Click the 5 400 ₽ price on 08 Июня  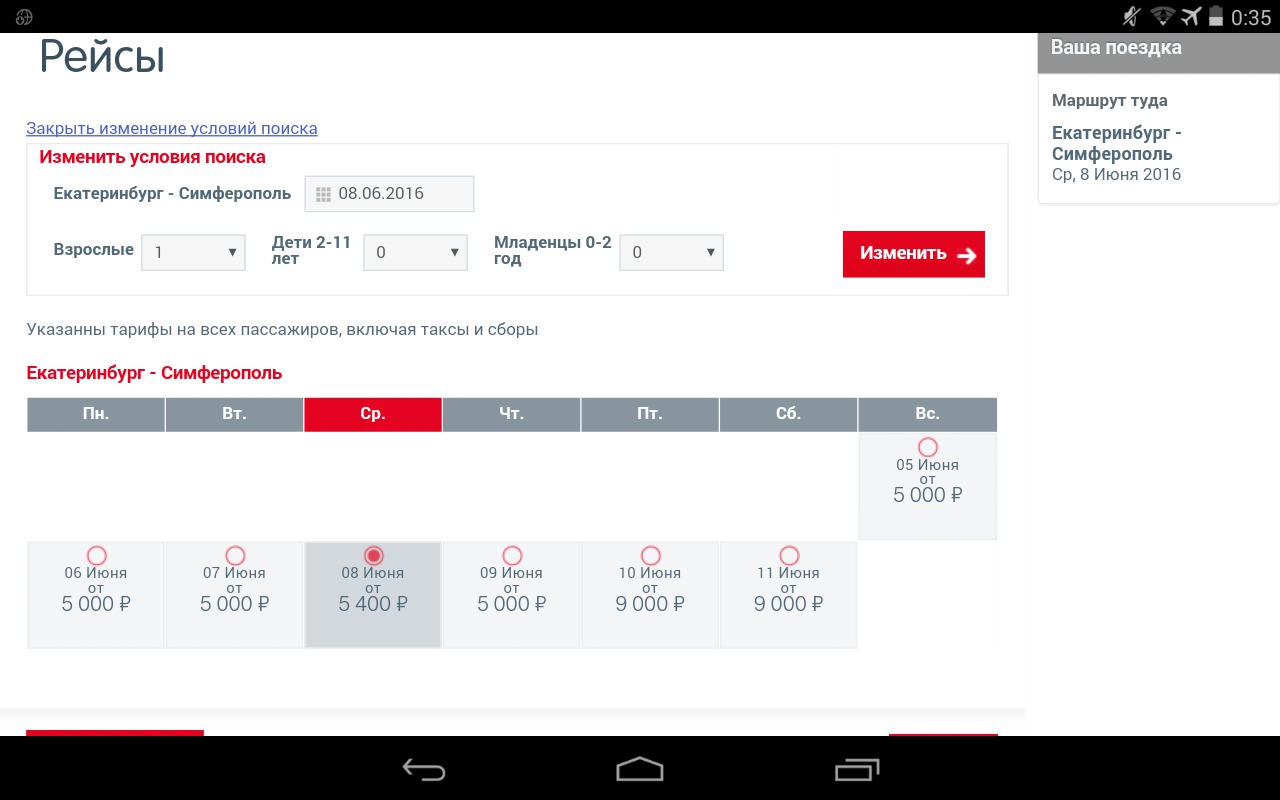pos(373,603)
